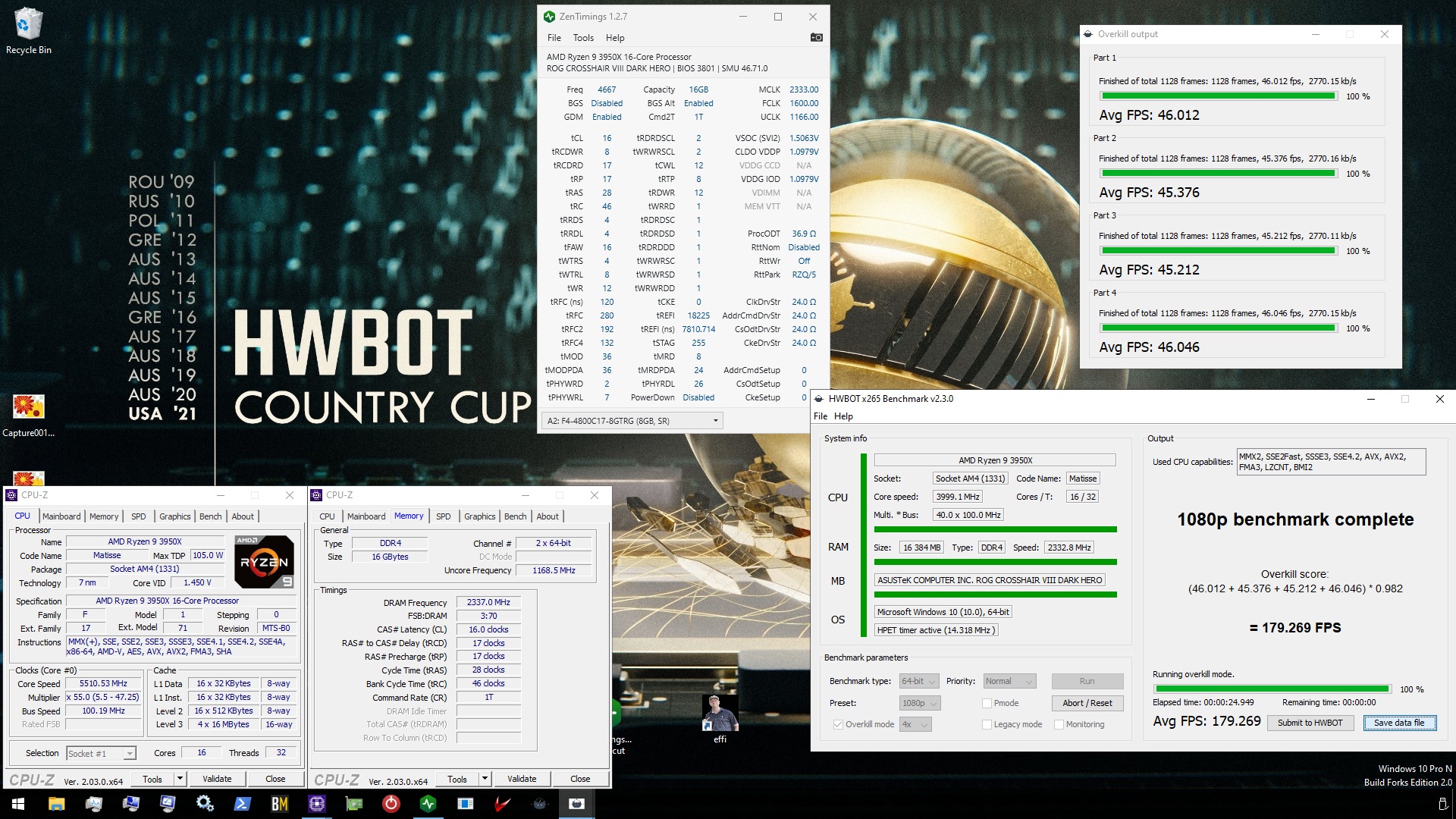Click the Abort / Reset button

(1087, 703)
